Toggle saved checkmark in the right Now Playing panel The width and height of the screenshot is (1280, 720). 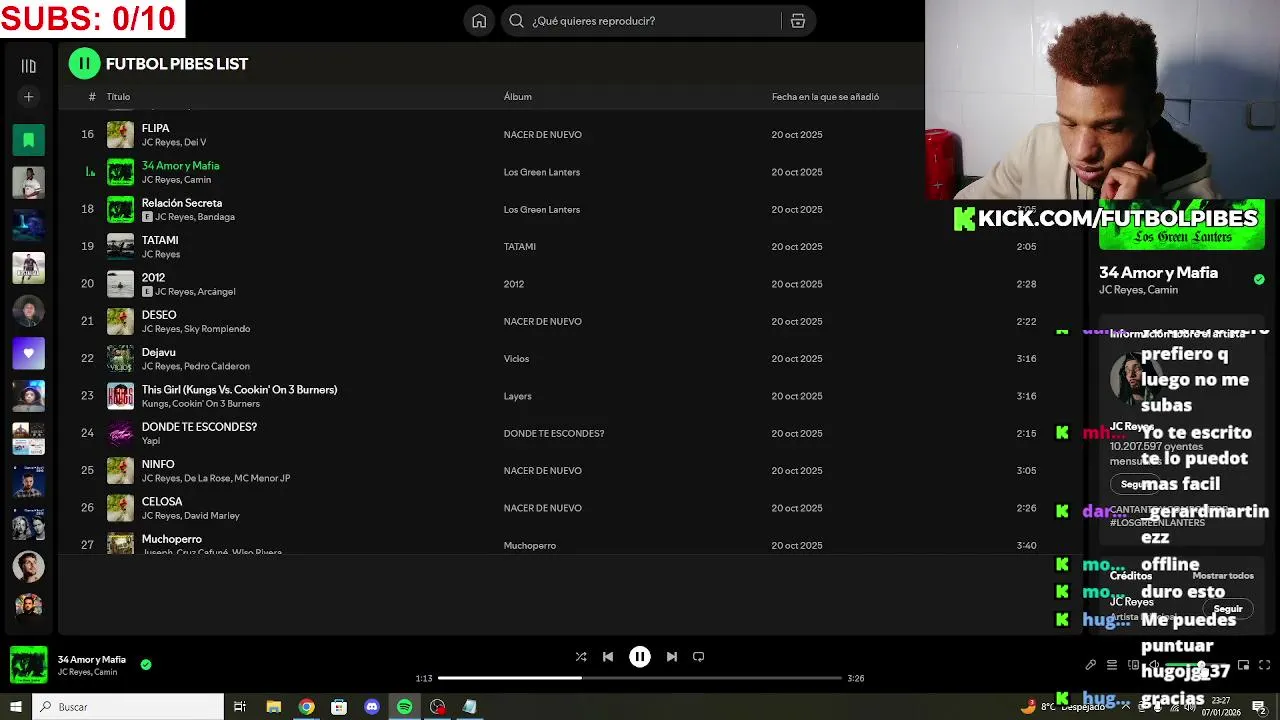pos(1259,279)
